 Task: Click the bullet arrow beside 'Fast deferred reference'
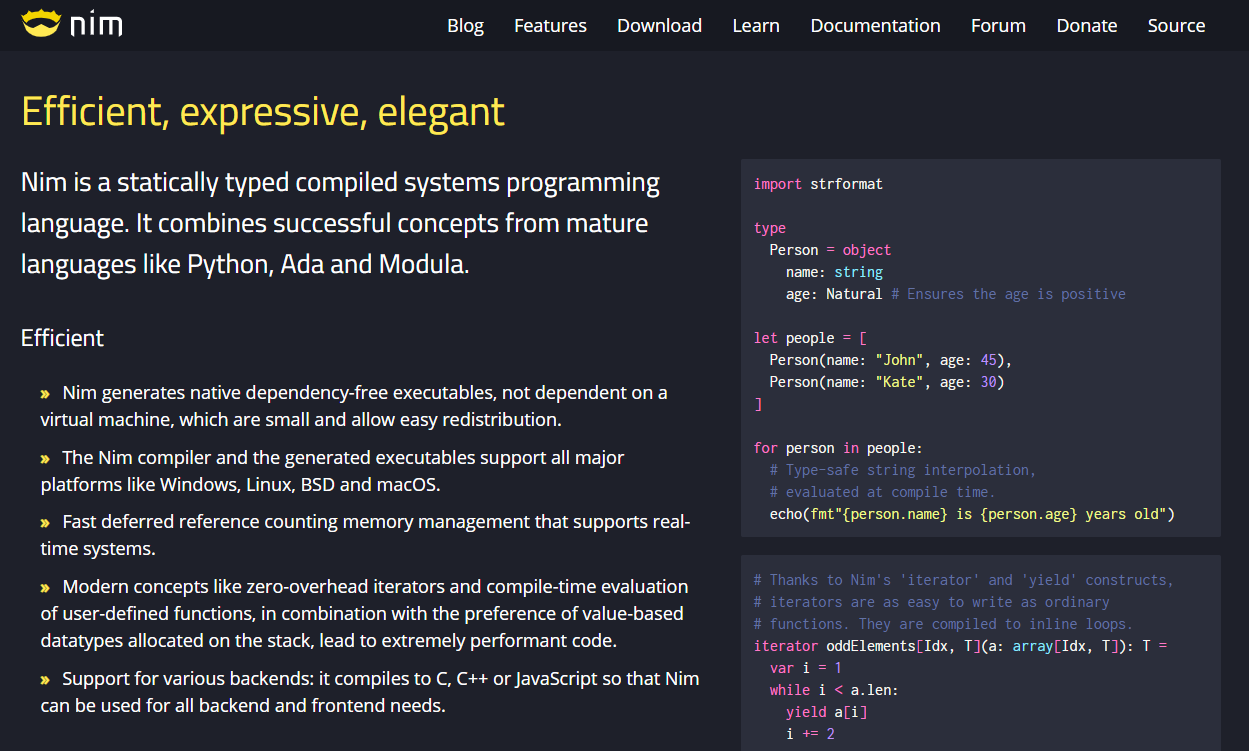tap(45, 523)
